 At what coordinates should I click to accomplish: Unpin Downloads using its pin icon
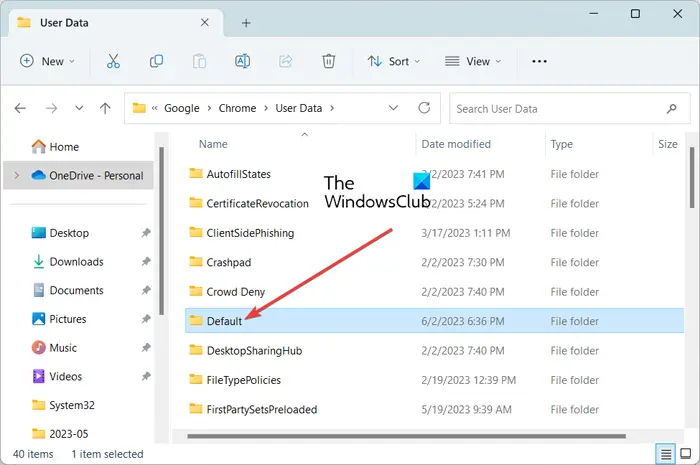146,262
